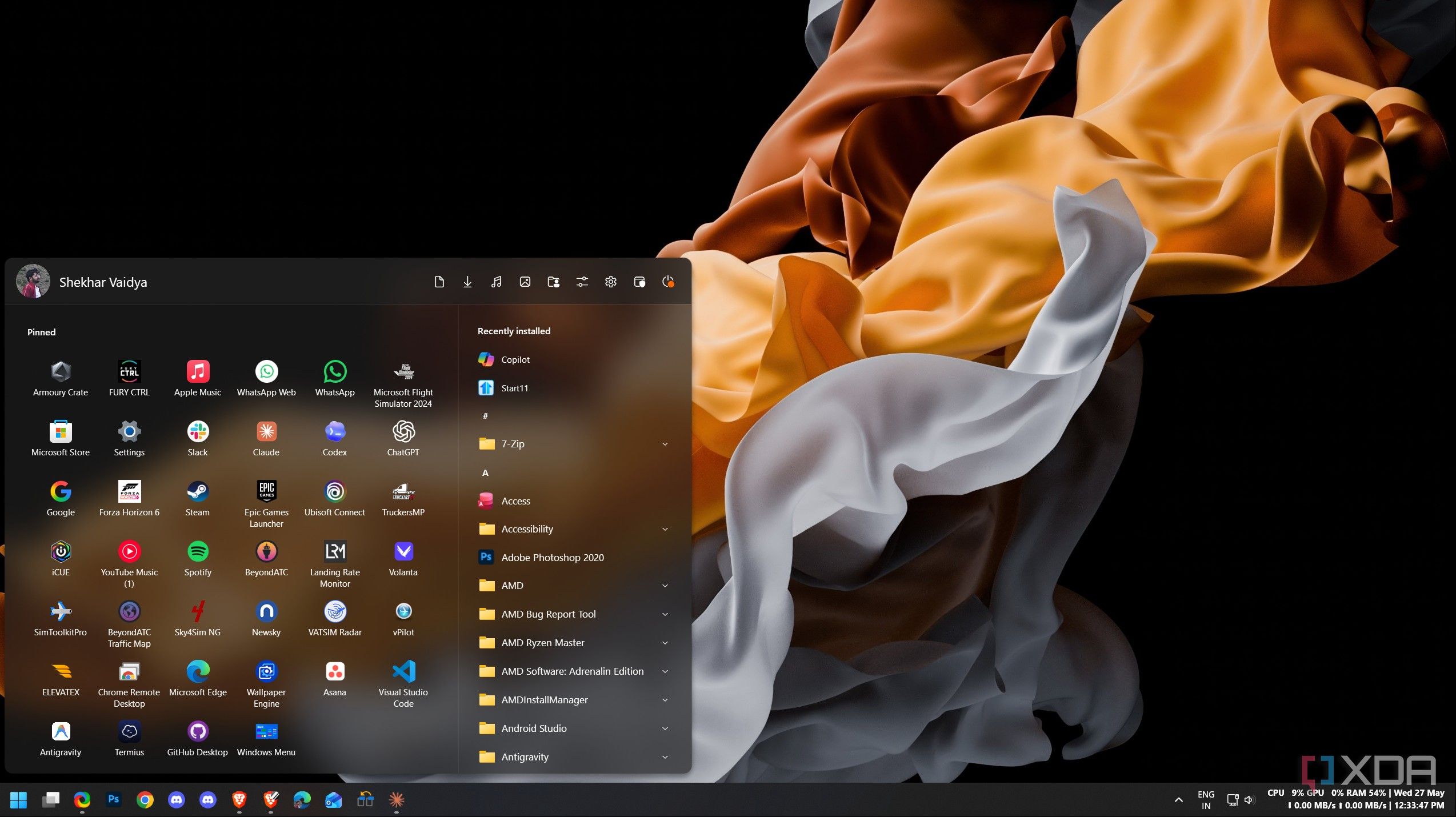Viewport: 1456px width, 817px height.
Task: Open WhatsApp Web pinned shortcut
Action: click(x=266, y=378)
